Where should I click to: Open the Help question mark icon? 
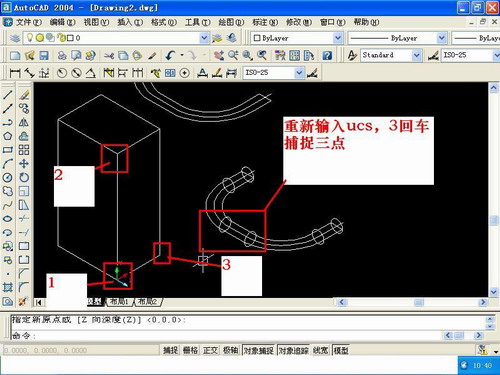point(327,55)
